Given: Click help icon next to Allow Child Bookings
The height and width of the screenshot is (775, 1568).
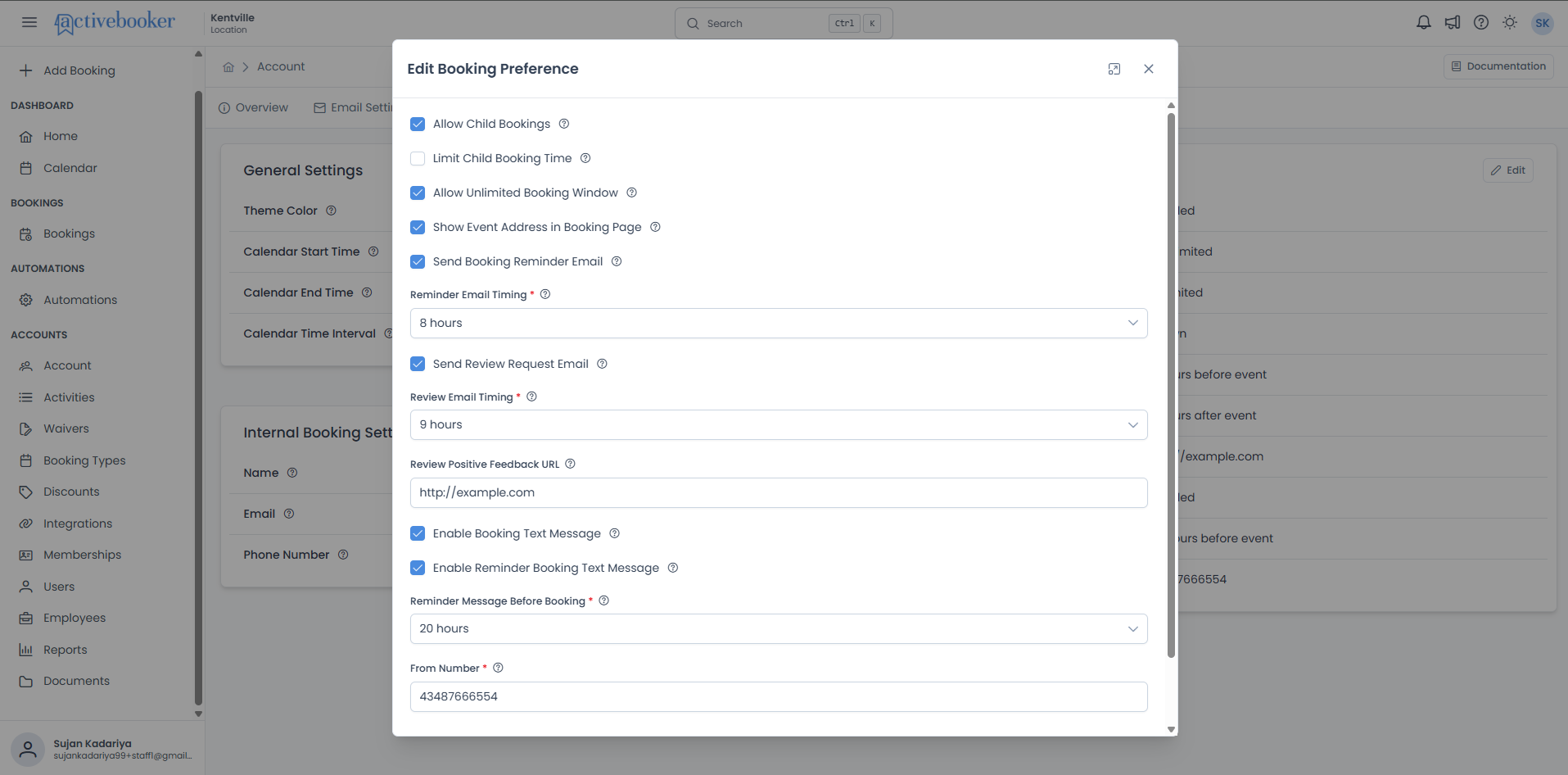Looking at the screenshot, I should [564, 124].
